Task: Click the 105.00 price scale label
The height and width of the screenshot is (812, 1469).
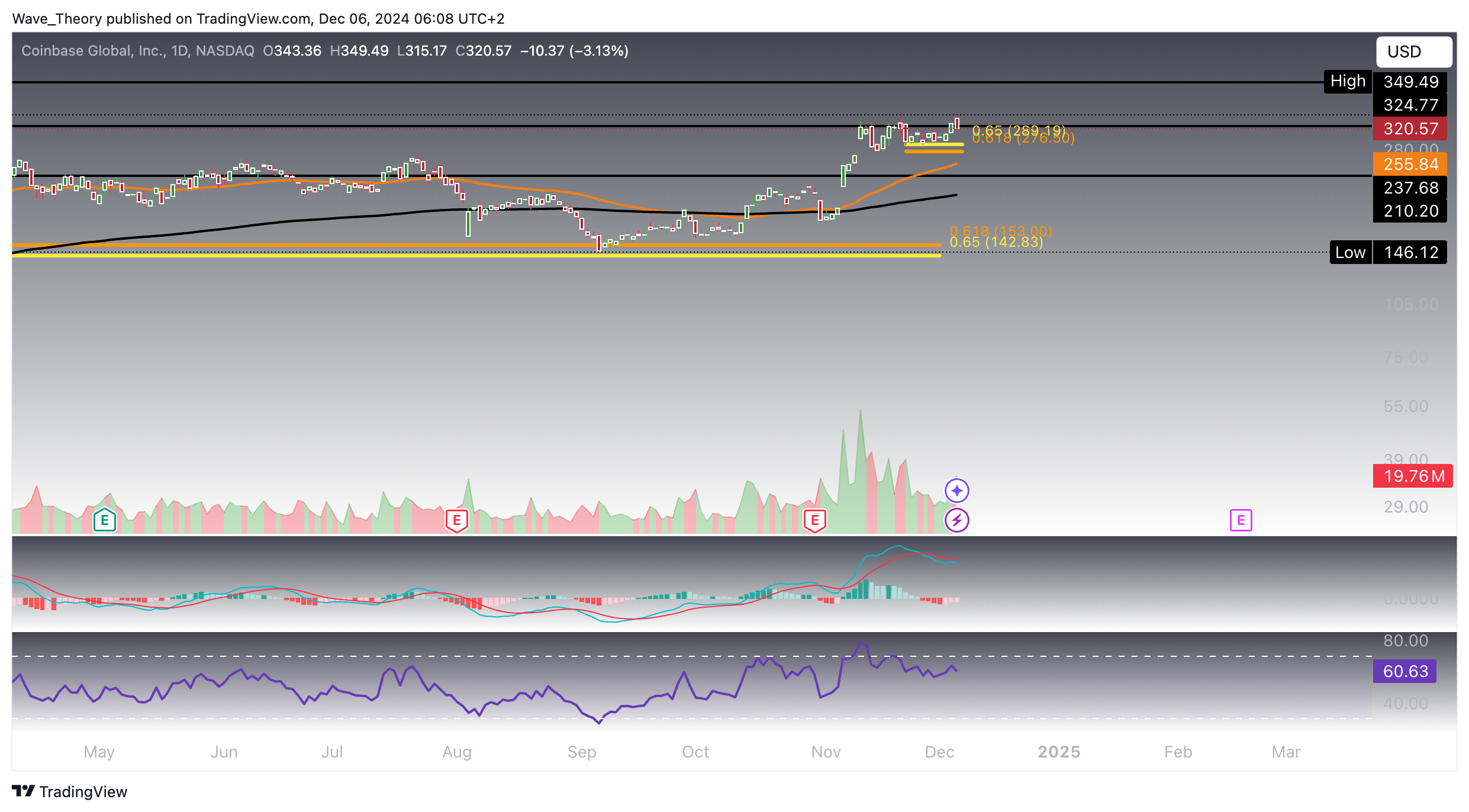Action: pos(1411,305)
